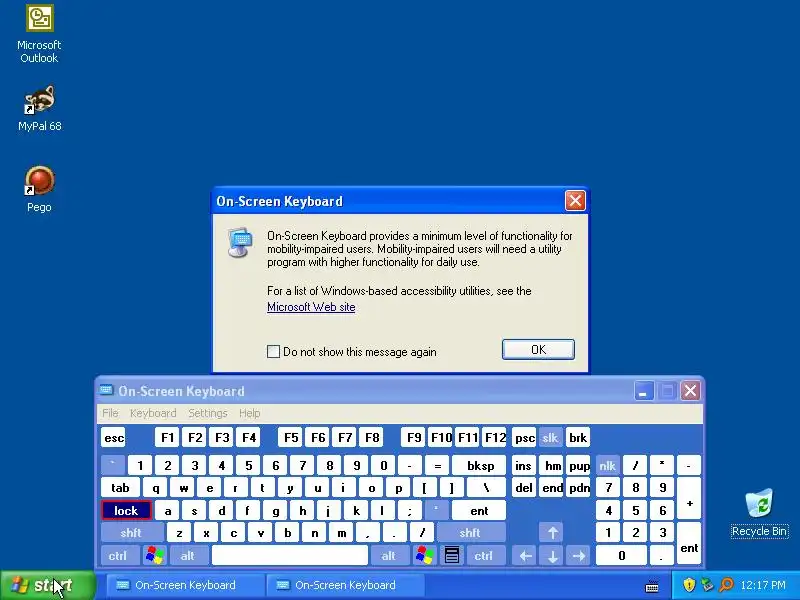
Task: Check Do not show this message again
Action: 273,352
